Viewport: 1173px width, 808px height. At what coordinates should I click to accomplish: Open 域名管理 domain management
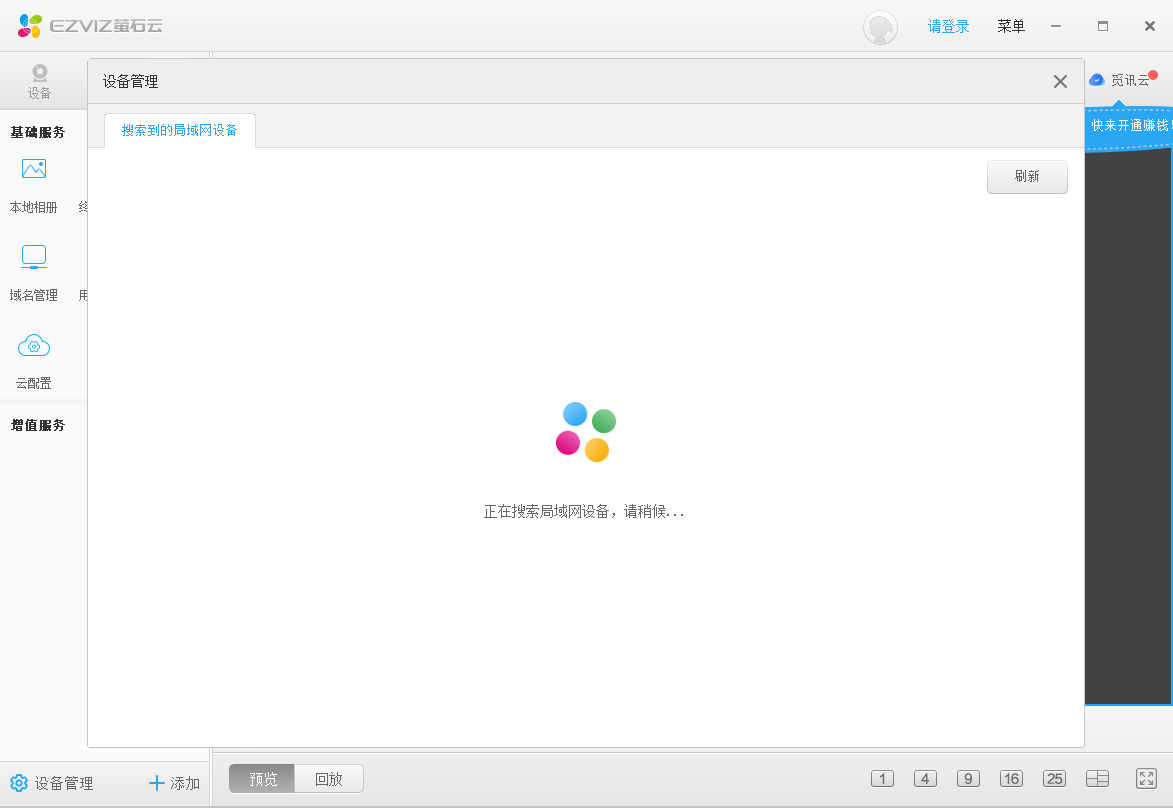33,270
